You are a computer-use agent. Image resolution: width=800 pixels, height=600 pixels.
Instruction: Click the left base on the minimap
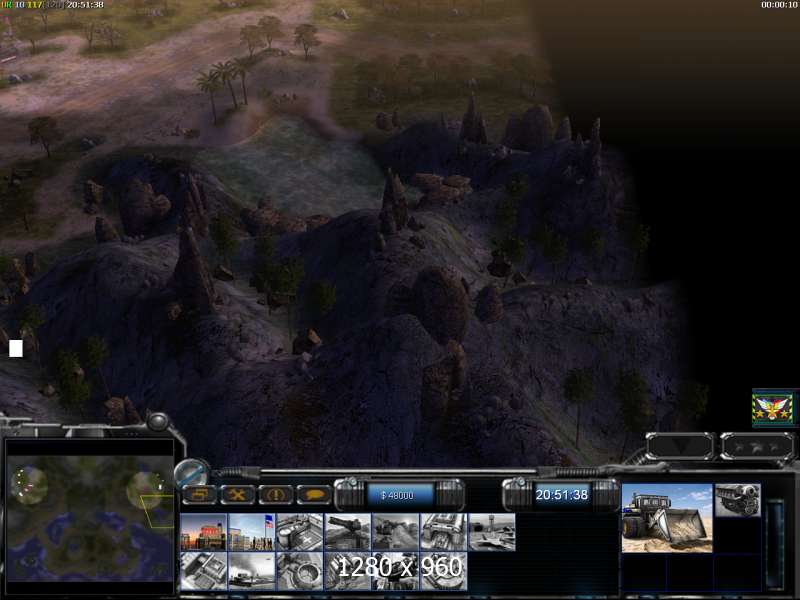point(29,485)
